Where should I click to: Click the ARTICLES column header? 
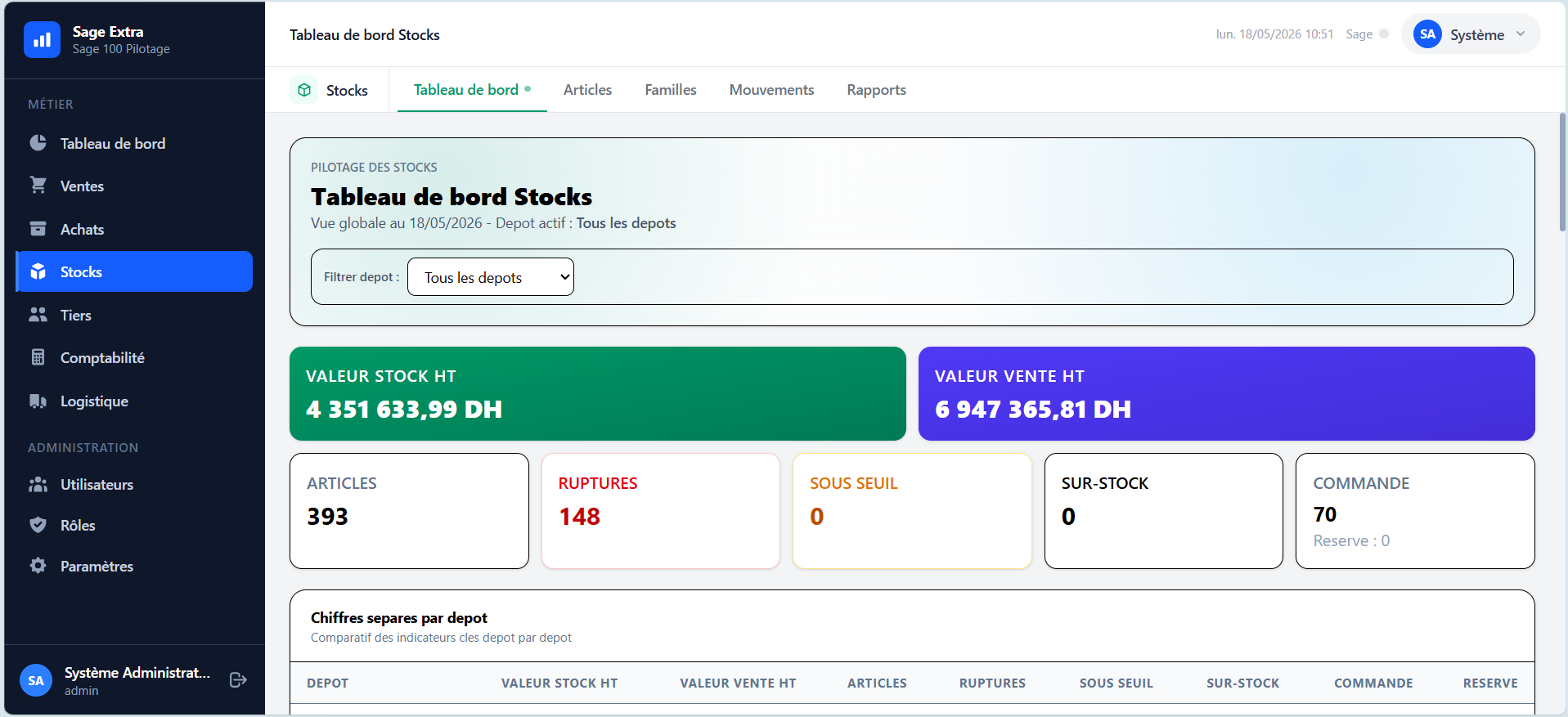coord(877,683)
